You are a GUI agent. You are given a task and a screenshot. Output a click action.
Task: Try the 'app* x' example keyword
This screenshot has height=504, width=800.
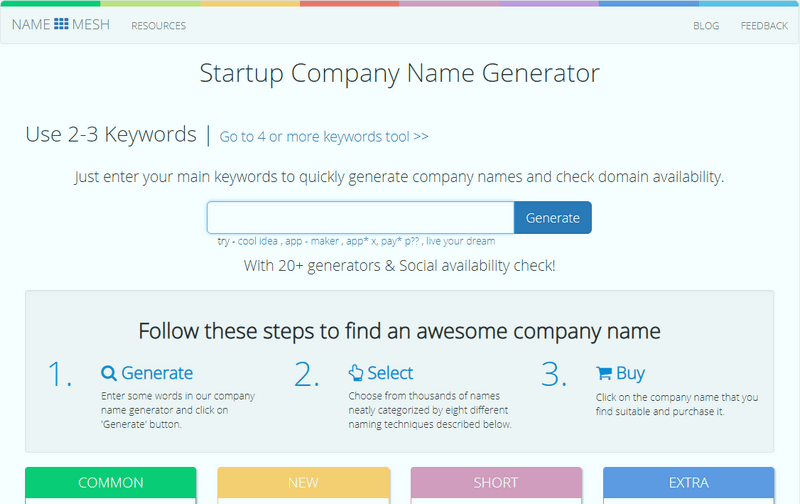point(361,241)
